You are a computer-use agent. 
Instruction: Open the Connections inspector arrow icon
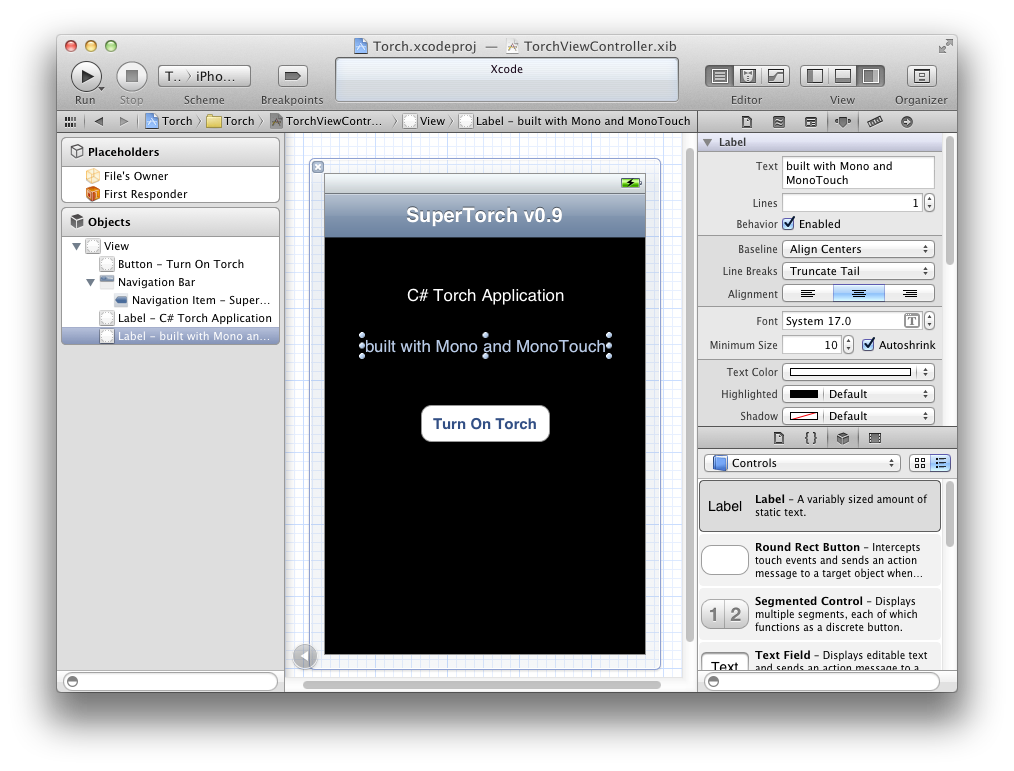click(906, 122)
